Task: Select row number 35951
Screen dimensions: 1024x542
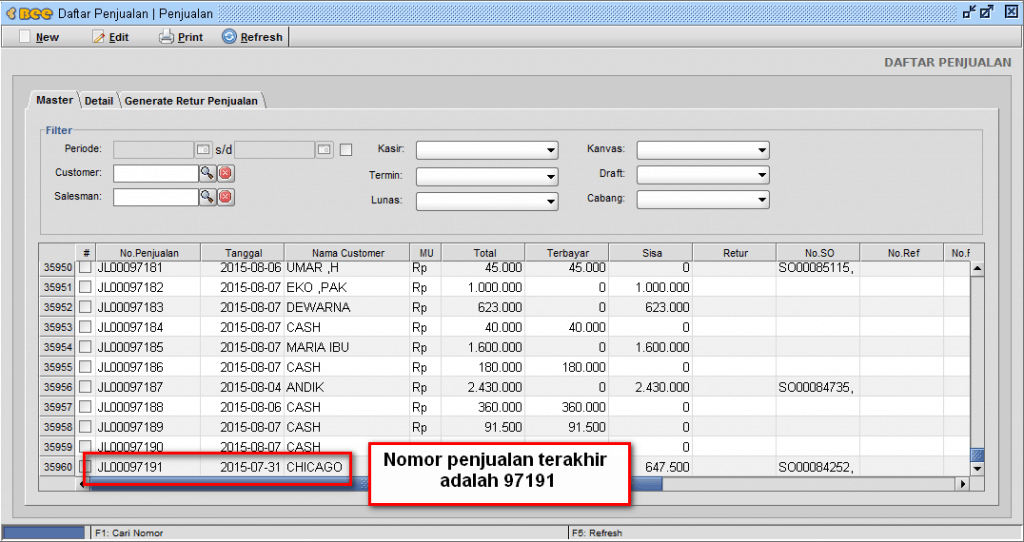Action: click(x=57, y=287)
